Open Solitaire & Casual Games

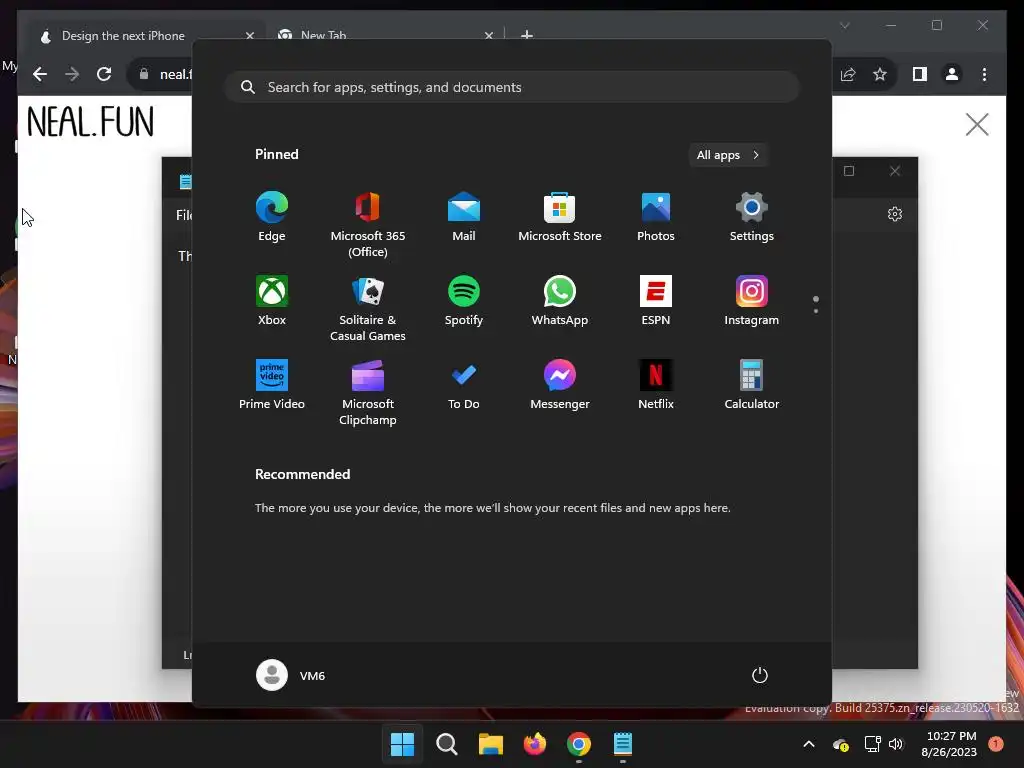pyautogui.click(x=368, y=308)
